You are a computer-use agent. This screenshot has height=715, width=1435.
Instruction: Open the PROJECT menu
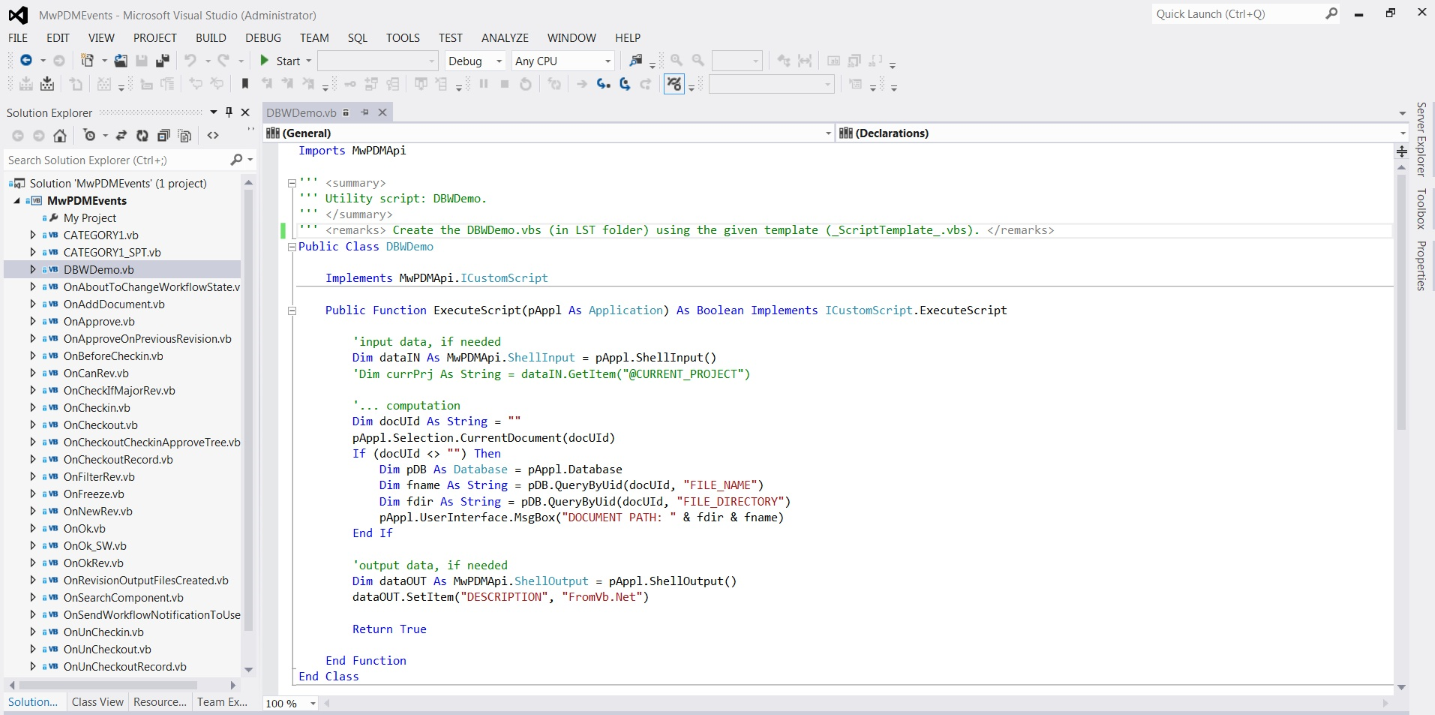pos(155,38)
